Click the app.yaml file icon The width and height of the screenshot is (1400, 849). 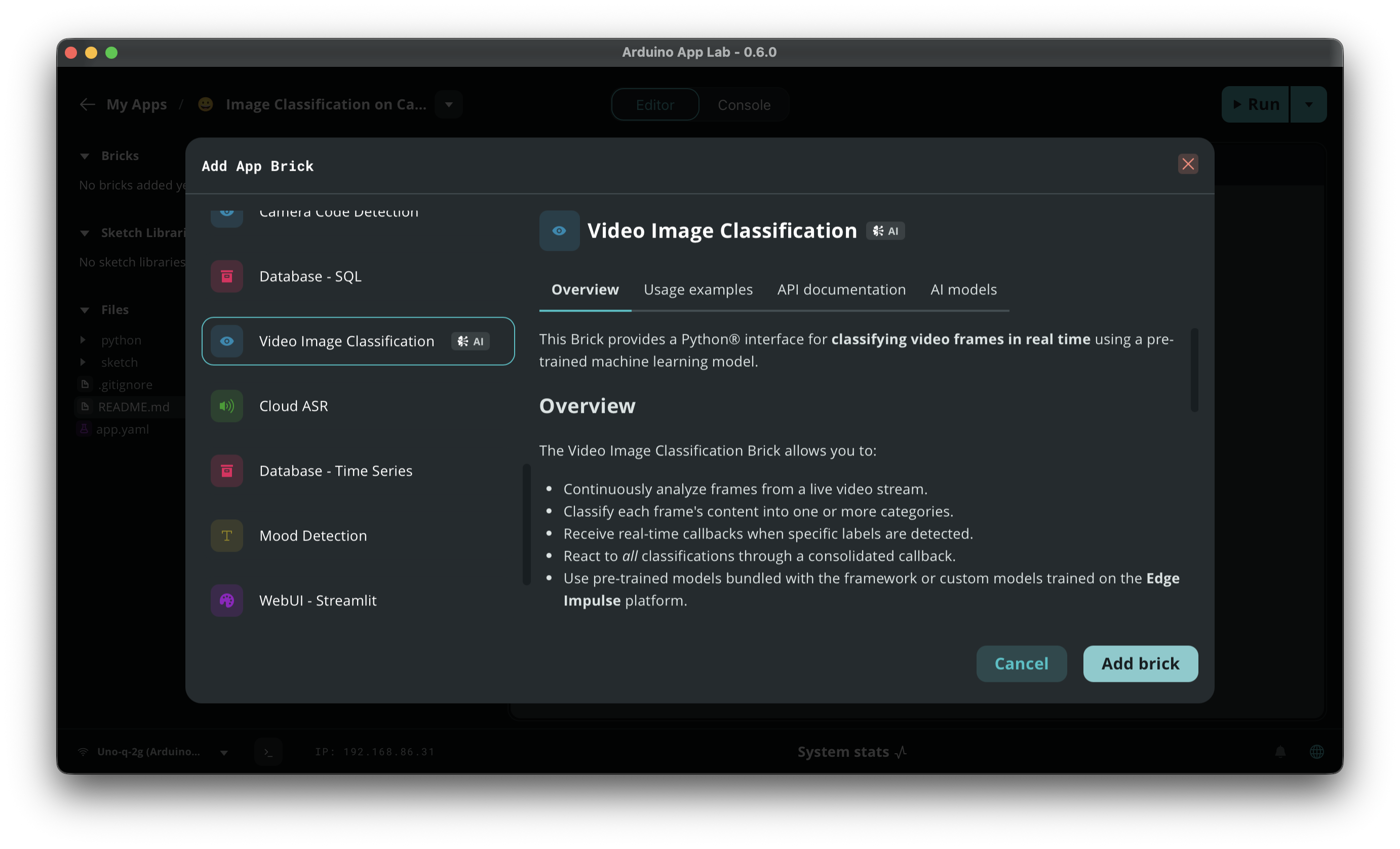point(84,429)
